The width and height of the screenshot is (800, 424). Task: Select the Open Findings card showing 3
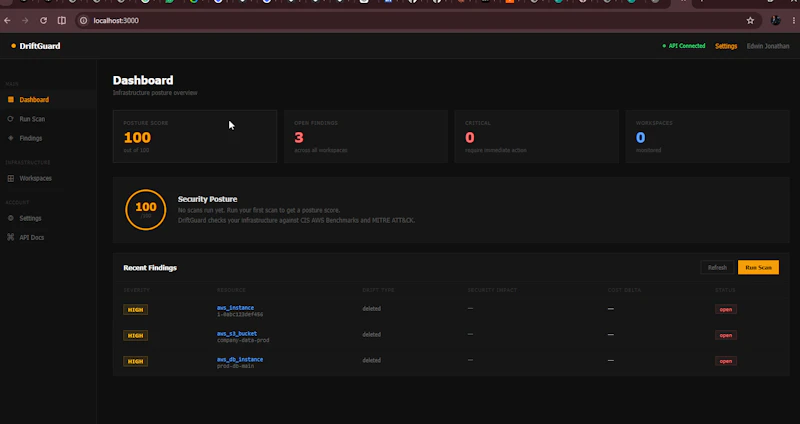click(x=365, y=136)
